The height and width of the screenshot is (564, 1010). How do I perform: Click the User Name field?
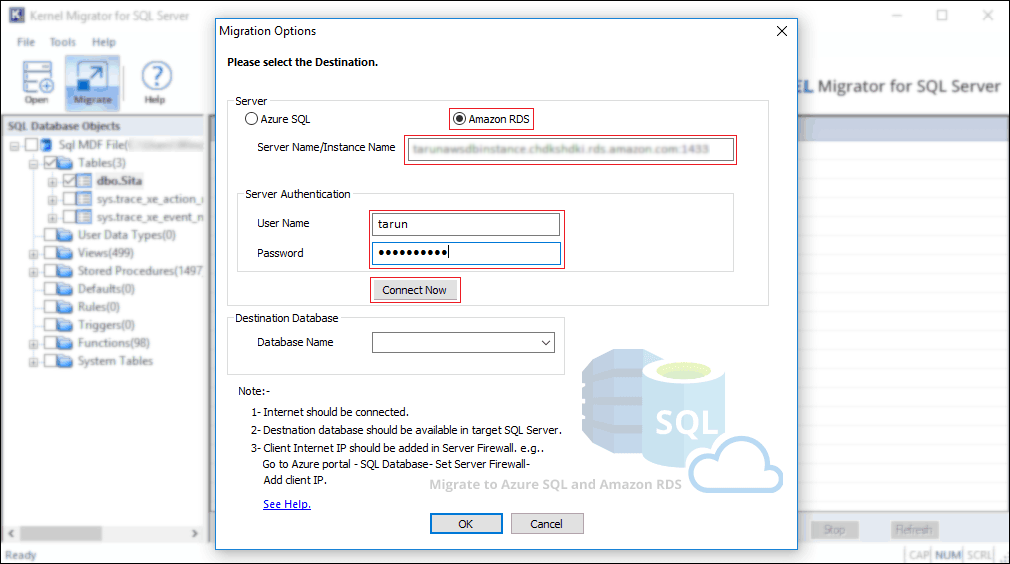(466, 224)
